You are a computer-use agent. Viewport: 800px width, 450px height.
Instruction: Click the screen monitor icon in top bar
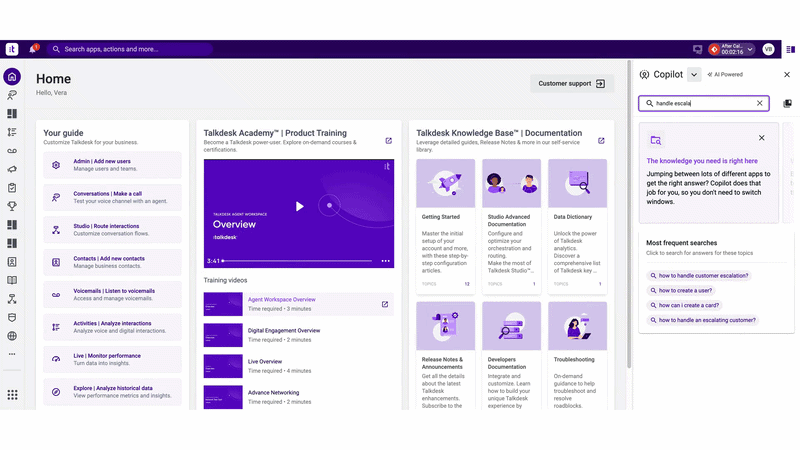697,49
